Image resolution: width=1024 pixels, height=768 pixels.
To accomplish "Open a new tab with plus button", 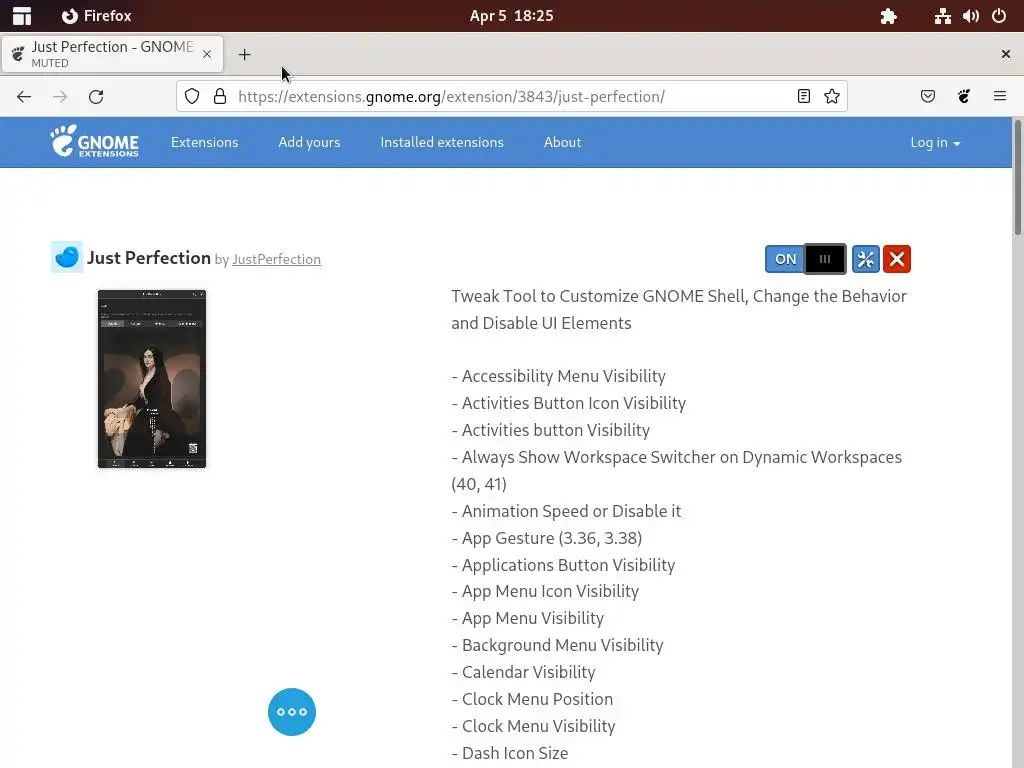I will pos(244,55).
